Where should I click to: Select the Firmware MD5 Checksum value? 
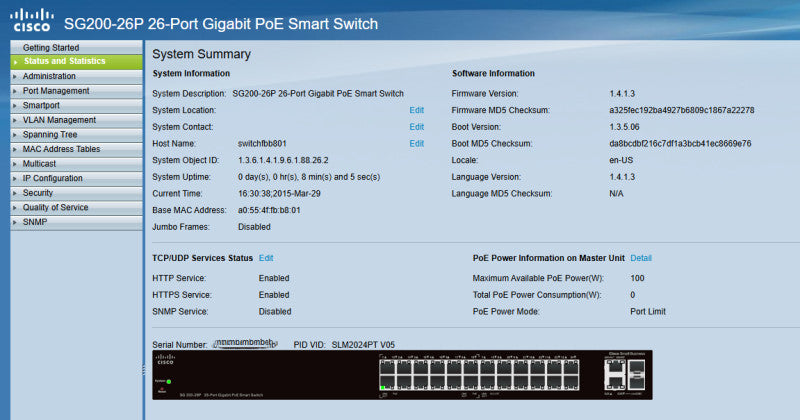click(682, 110)
